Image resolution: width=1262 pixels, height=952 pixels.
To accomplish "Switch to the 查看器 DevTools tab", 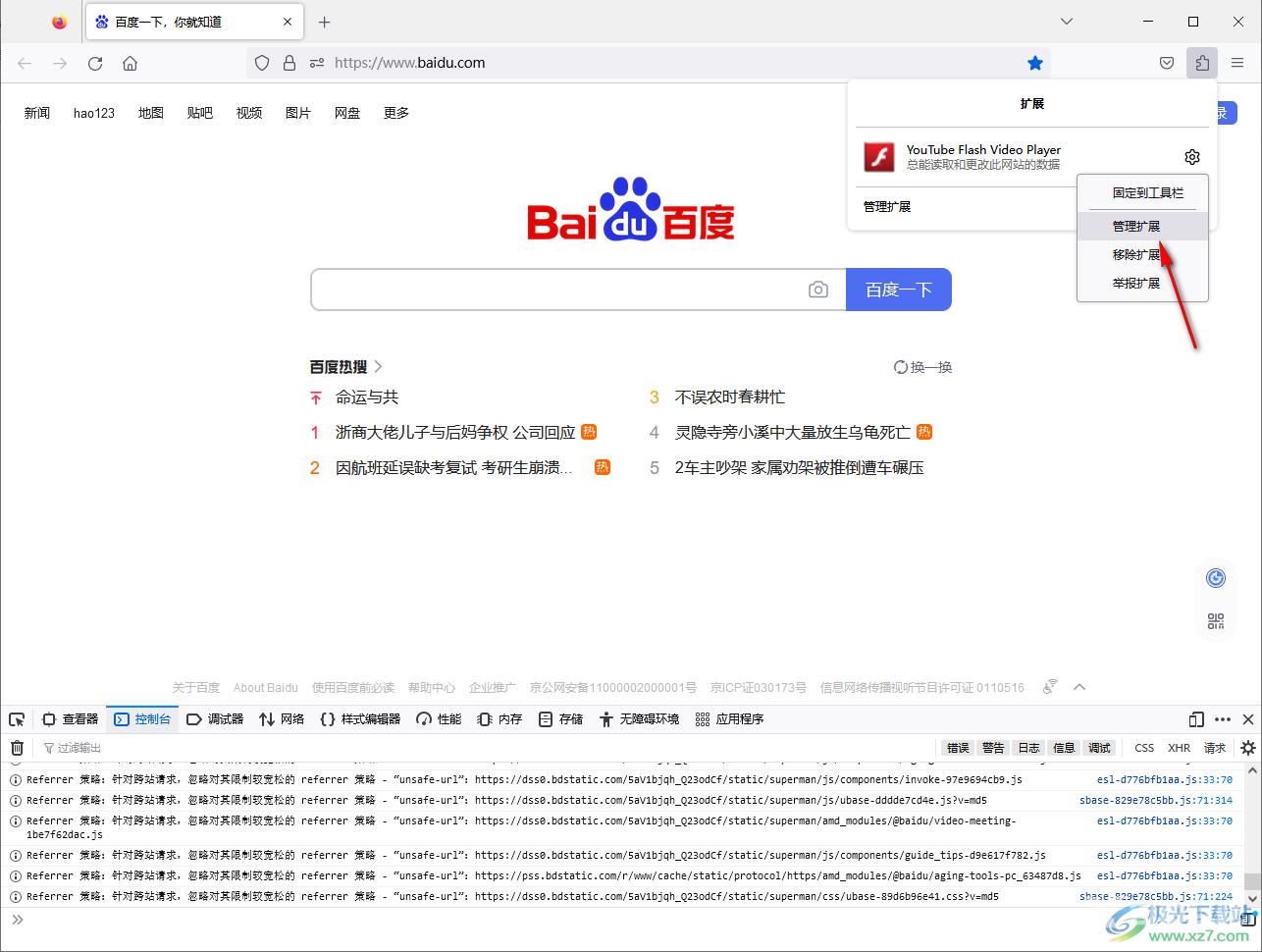I will pos(70,719).
